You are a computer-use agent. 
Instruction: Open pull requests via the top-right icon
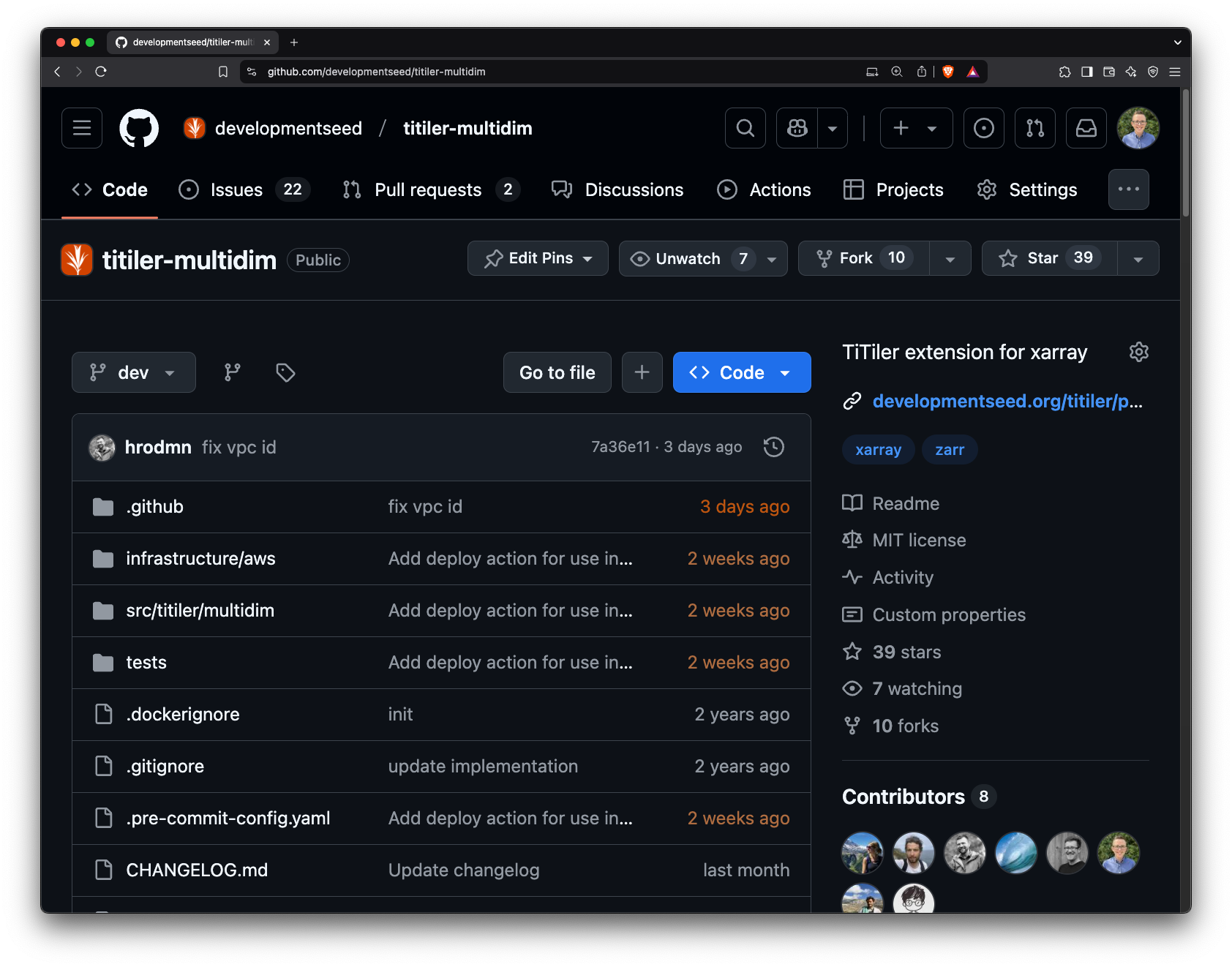point(1034,128)
